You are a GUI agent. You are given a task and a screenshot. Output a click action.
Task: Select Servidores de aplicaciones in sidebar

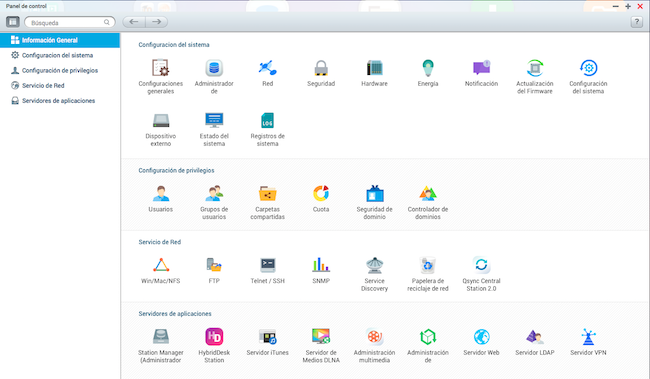coord(60,101)
